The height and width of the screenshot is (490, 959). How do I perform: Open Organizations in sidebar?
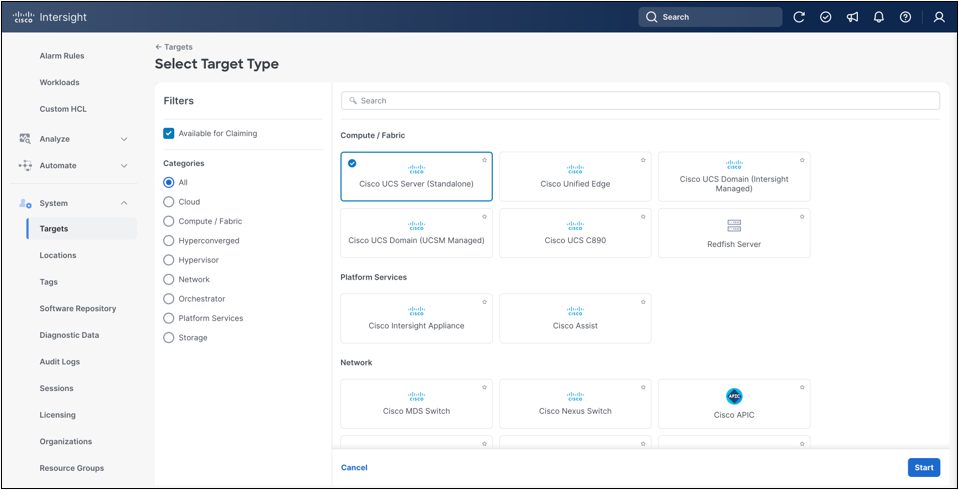pyautogui.click(x=66, y=442)
